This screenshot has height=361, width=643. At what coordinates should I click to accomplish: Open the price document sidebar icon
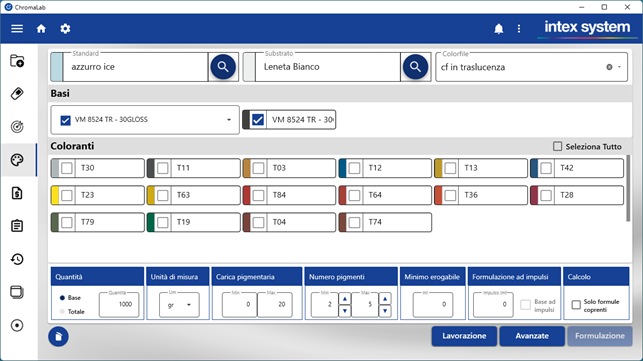click(x=17, y=193)
